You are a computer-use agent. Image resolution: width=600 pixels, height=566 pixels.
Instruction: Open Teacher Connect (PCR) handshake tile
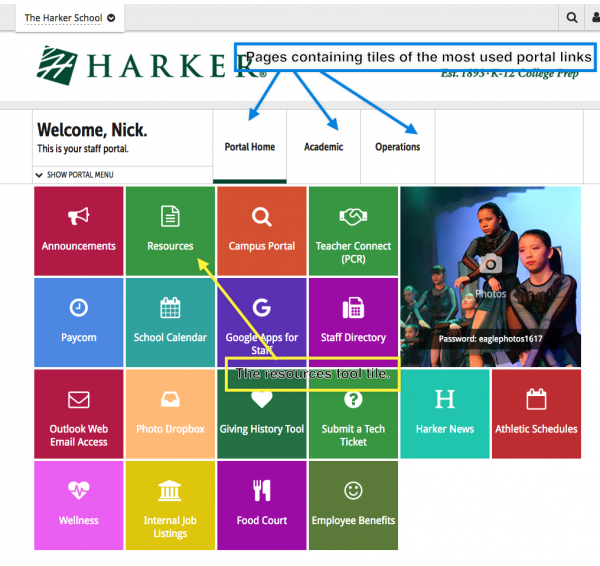coord(353,231)
